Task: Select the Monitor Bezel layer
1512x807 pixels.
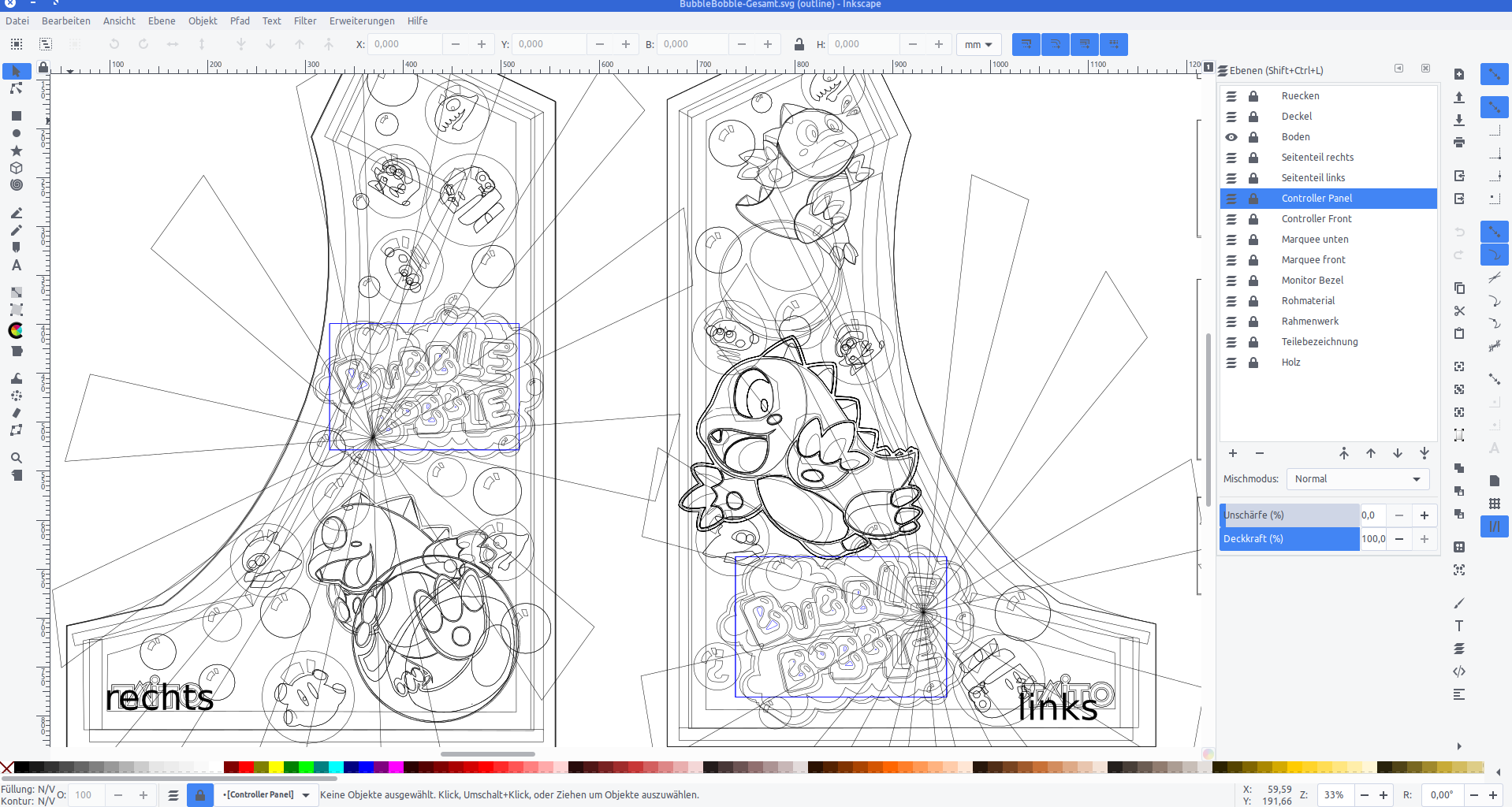Action: tap(1328, 281)
